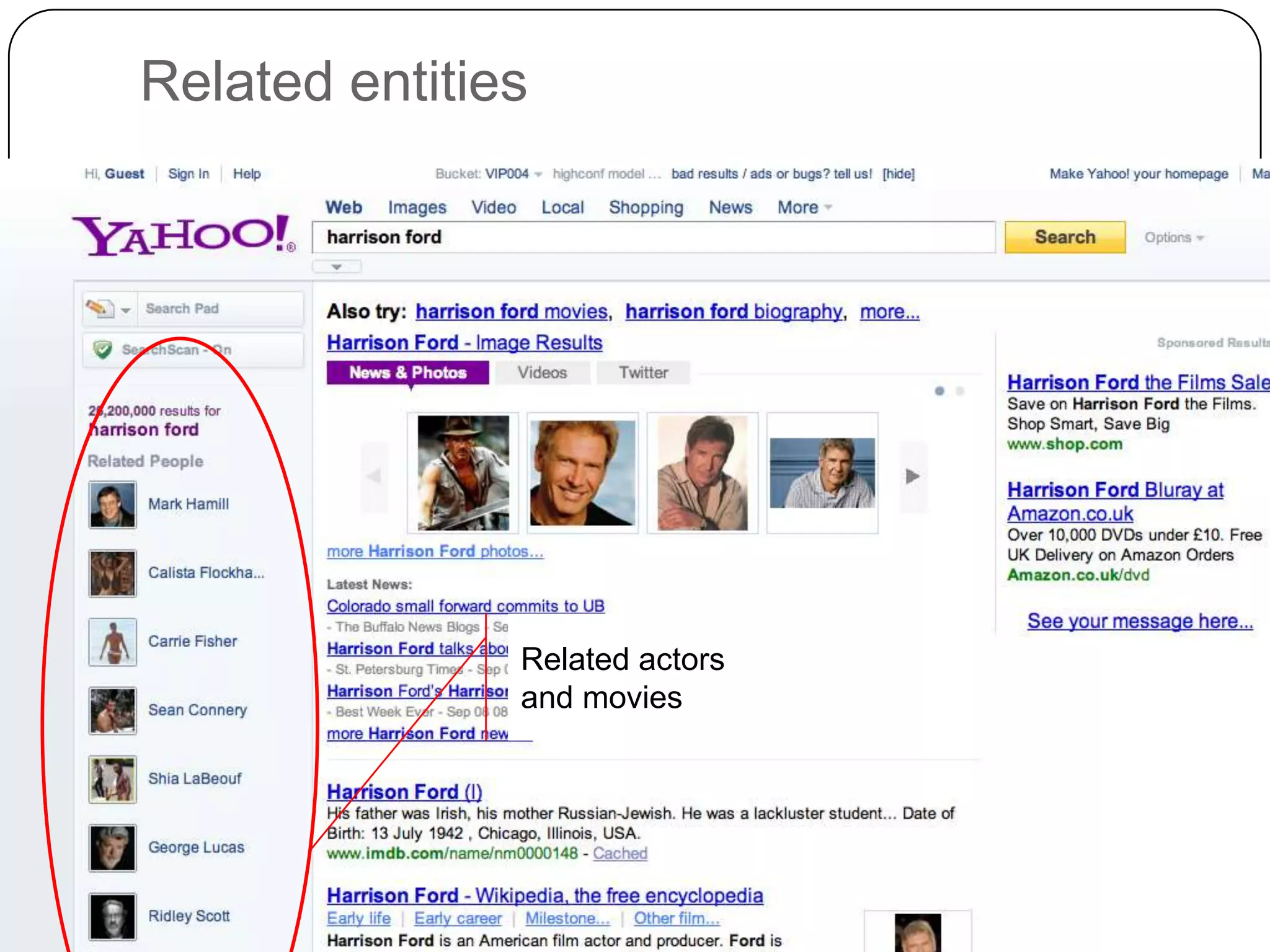1270x952 pixels.
Task: Open Colorado small forward commits to UB
Action: click(x=465, y=606)
